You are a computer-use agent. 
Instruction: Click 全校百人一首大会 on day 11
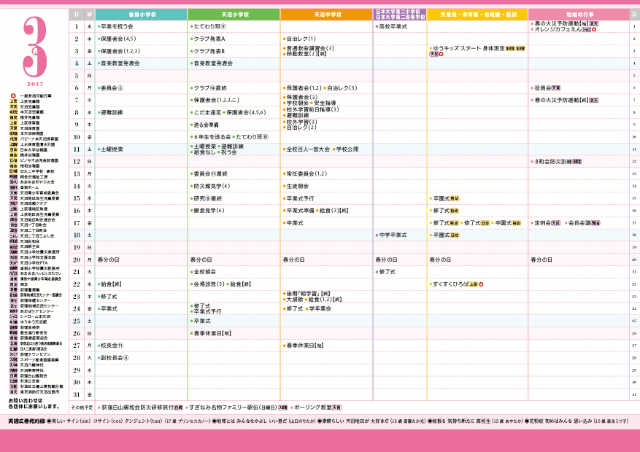(308, 149)
